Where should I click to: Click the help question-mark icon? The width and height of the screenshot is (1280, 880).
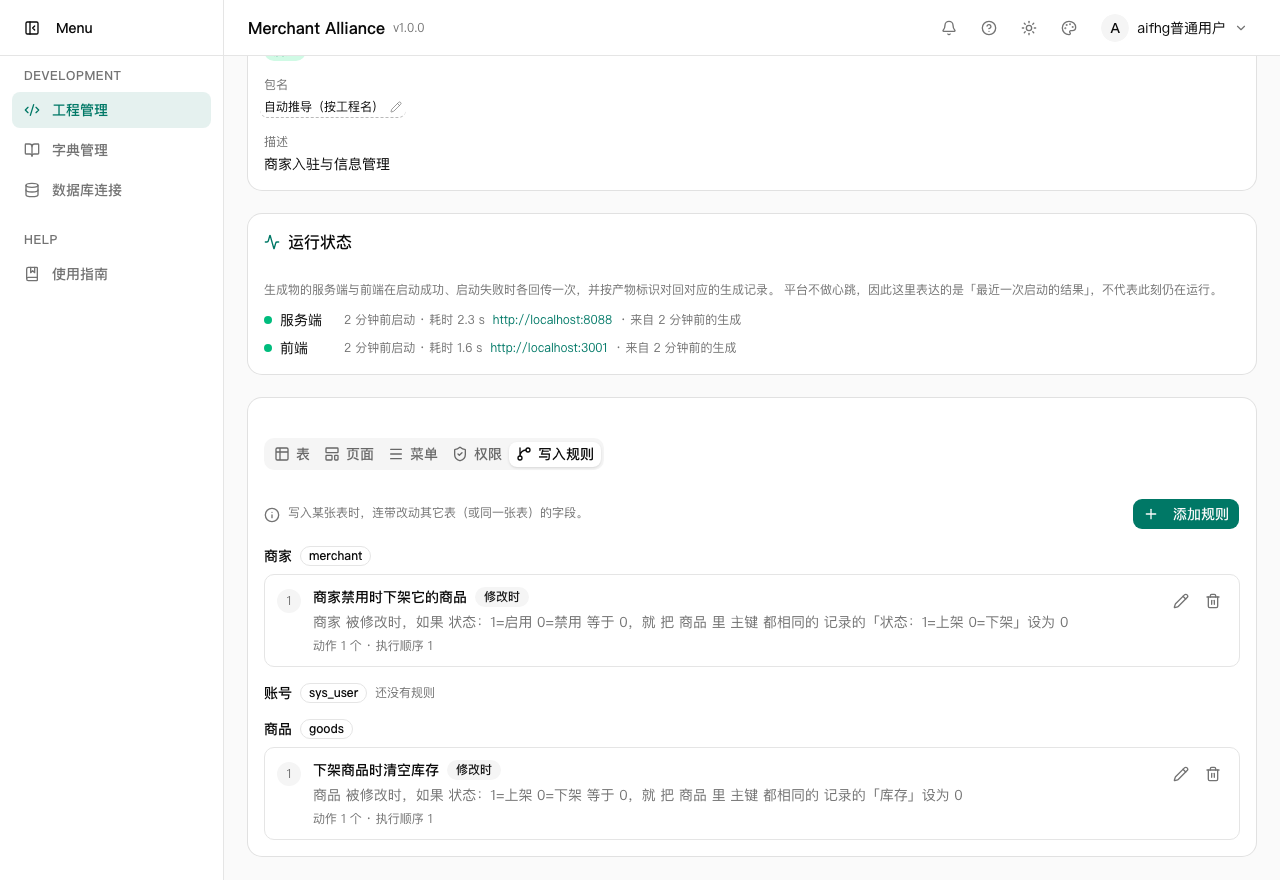pyautogui.click(x=989, y=28)
